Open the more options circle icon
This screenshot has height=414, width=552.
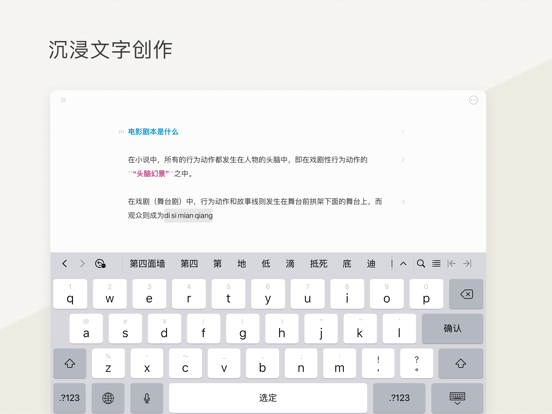pyautogui.click(x=473, y=100)
